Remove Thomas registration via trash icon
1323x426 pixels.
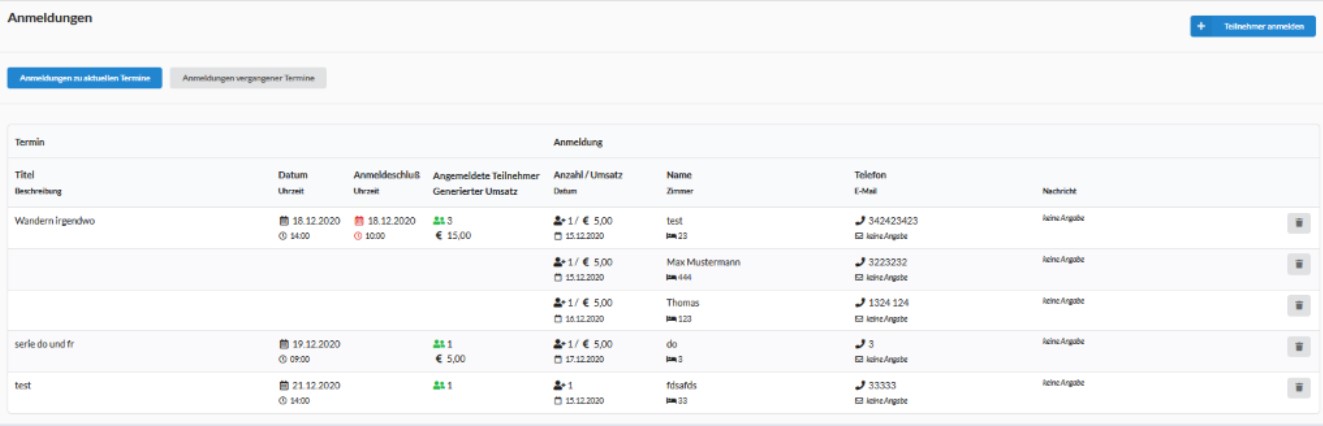click(1298, 306)
